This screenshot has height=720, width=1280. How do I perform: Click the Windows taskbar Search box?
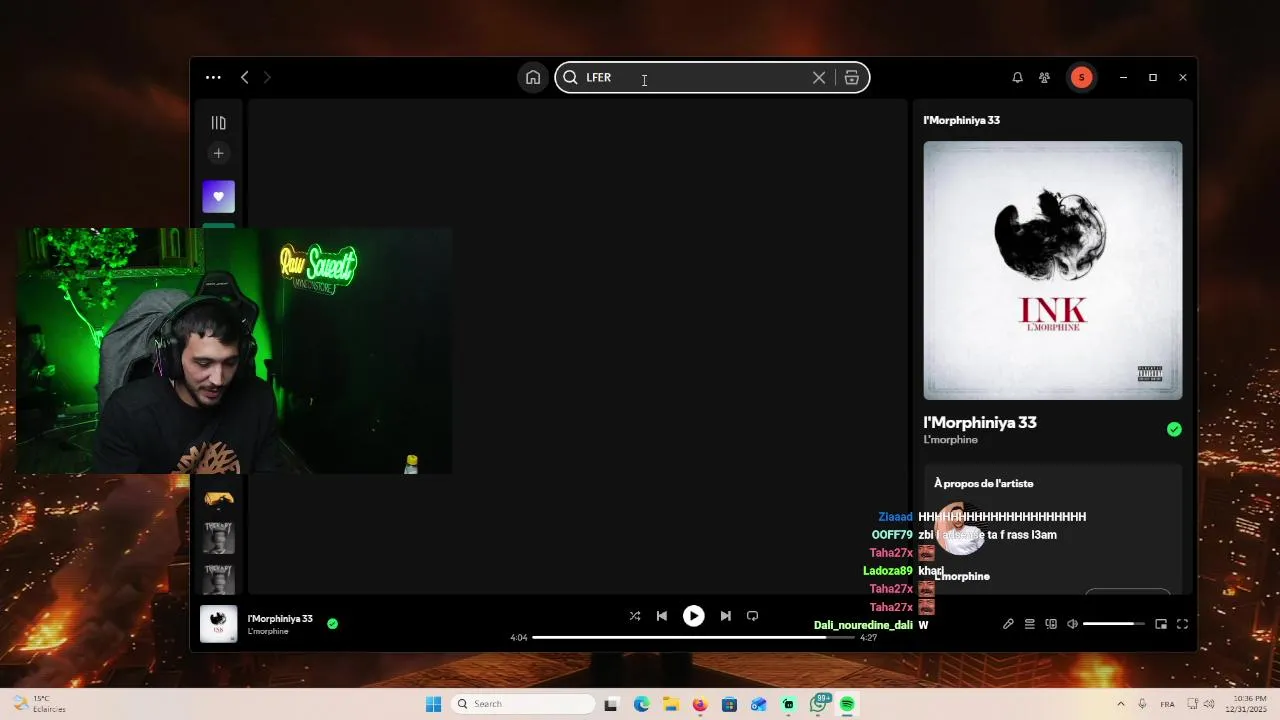coord(523,704)
